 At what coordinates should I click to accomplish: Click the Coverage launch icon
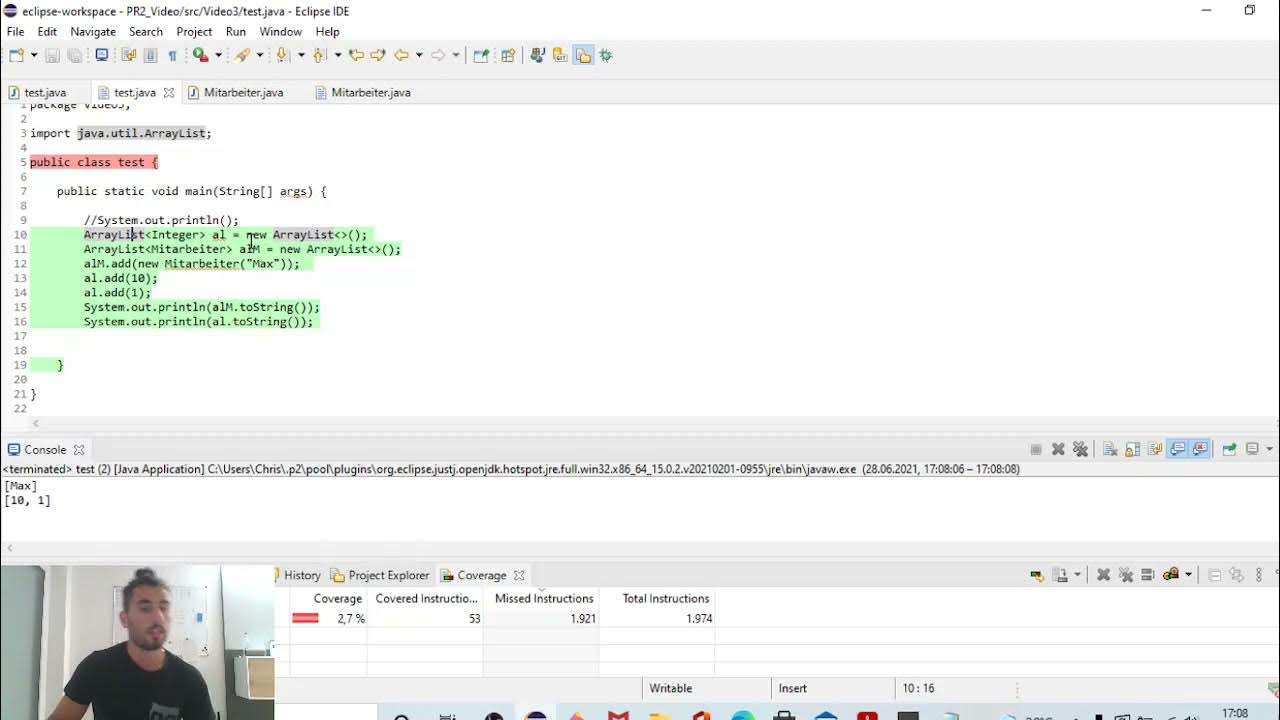(x=200, y=56)
